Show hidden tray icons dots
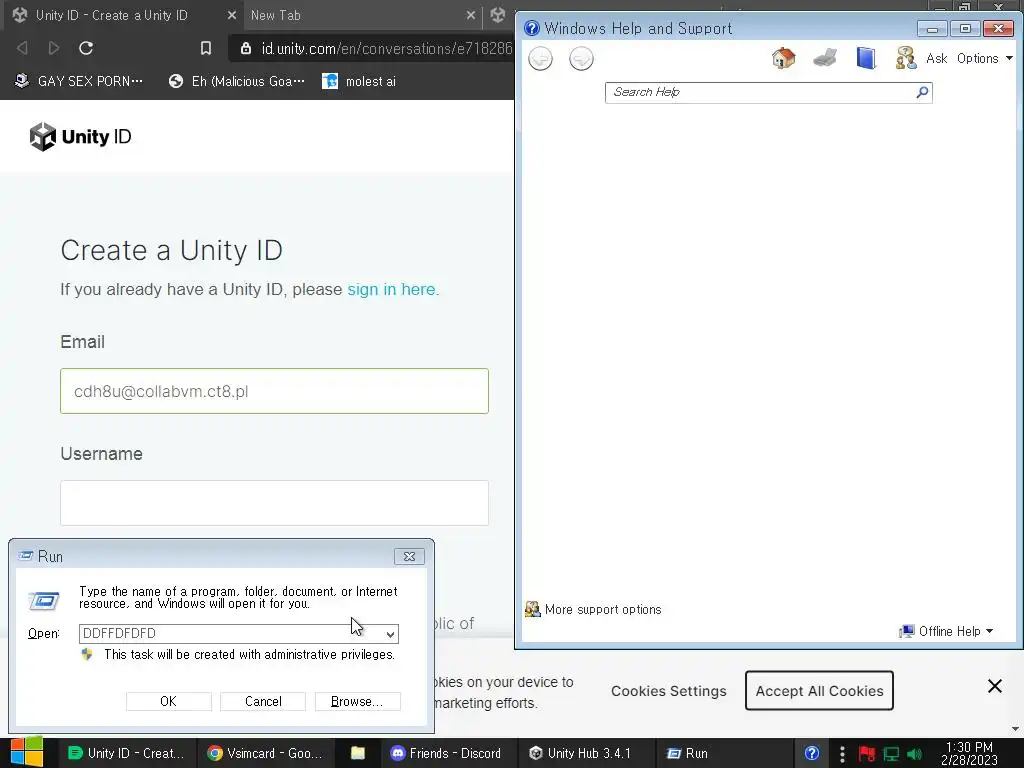The width and height of the screenshot is (1024, 768). [842, 754]
